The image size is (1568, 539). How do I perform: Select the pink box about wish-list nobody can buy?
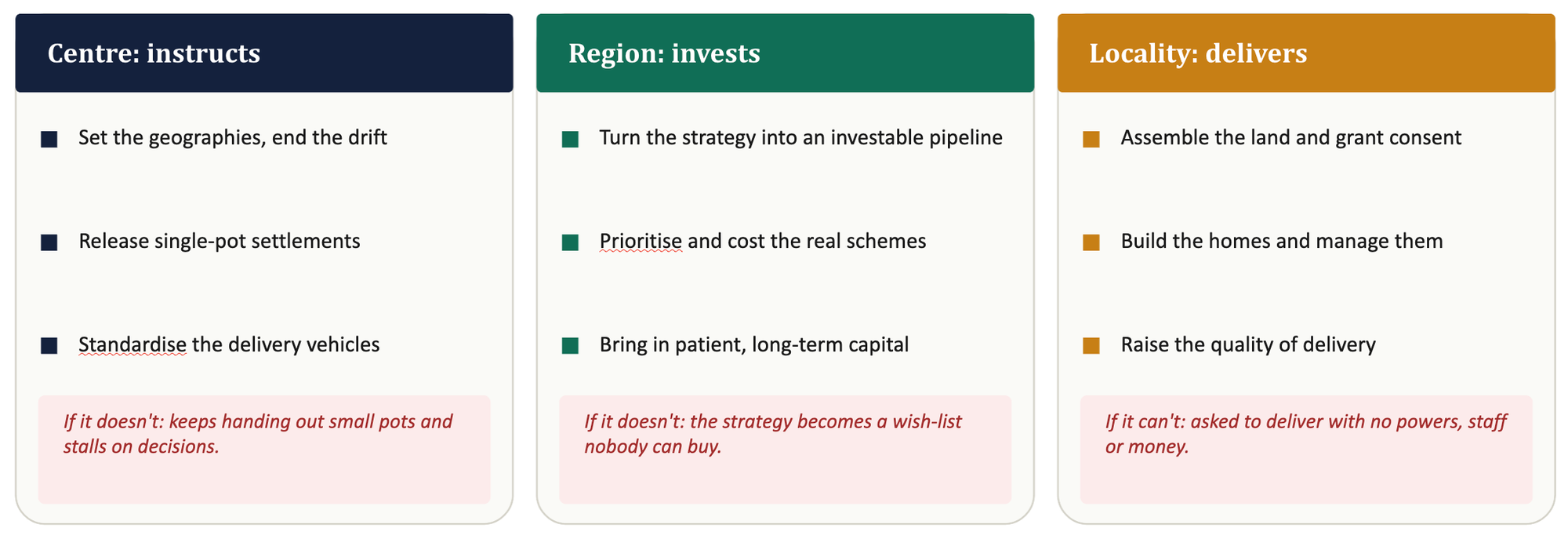click(x=785, y=450)
